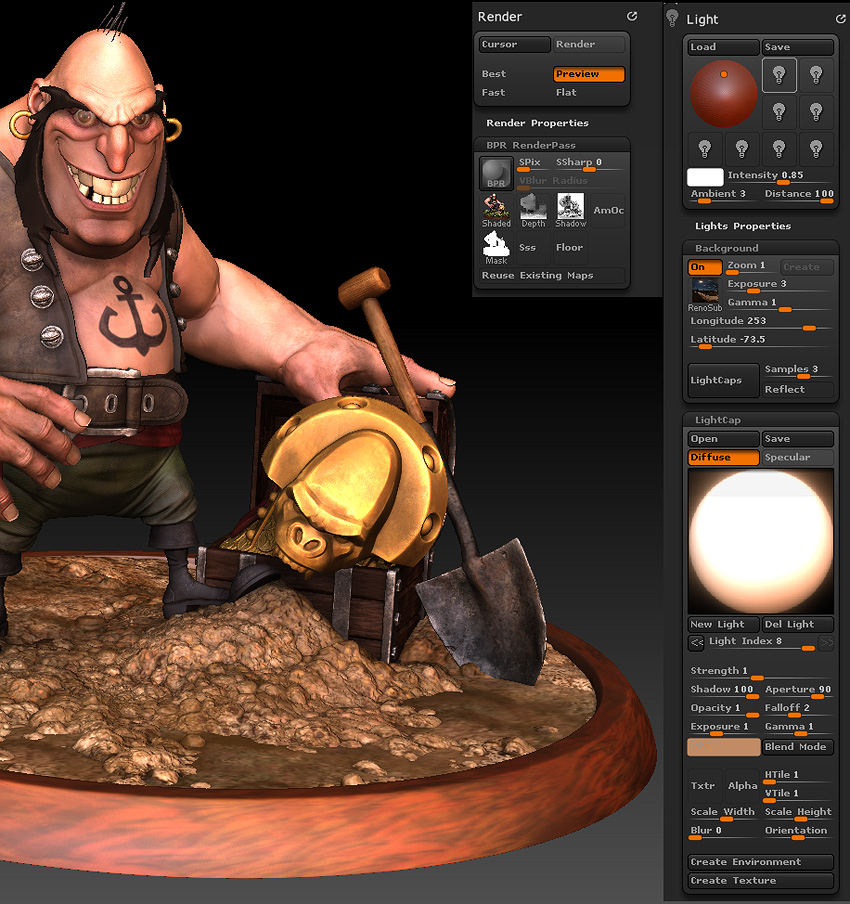This screenshot has height=904, width=850.
Task: Click Sss render pass button
Action: pos(533,247)
